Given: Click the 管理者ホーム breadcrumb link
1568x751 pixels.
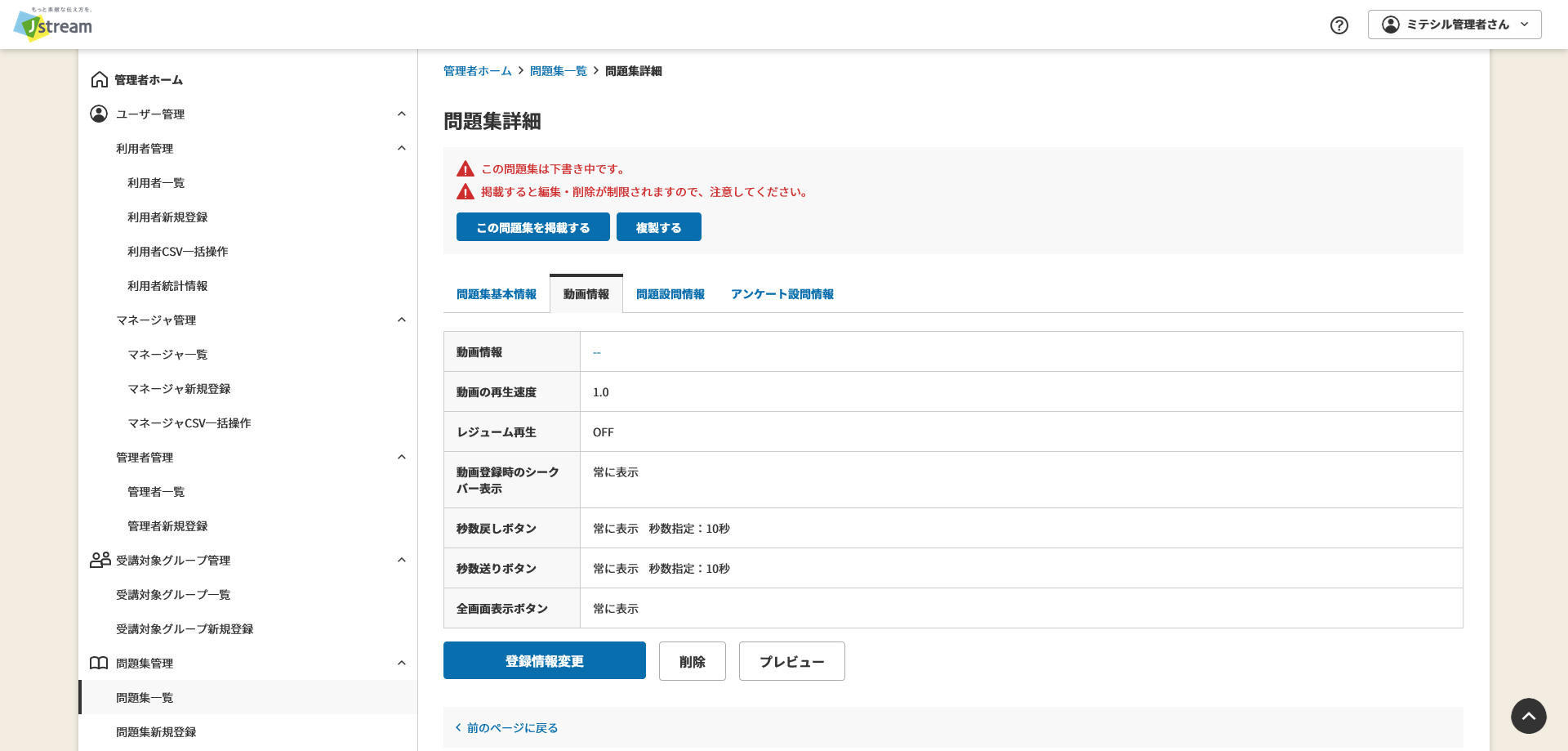Looking at the screenshot, I should (477, 71).
